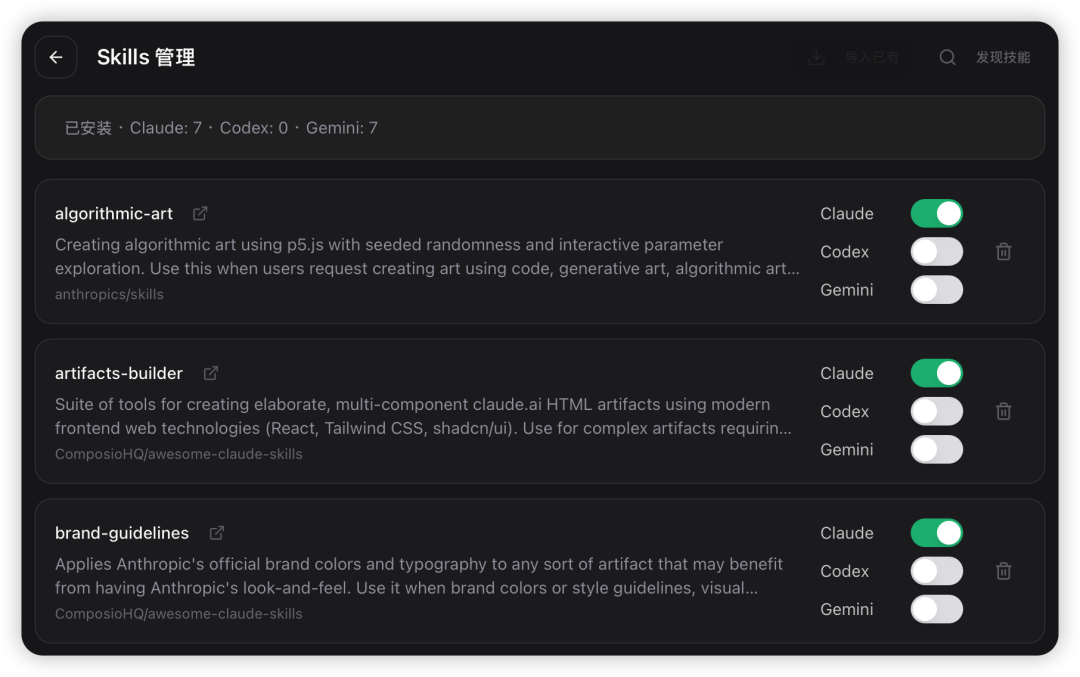This screenshot has height=677, width=1080.
Task: Enable Codex for artifacts-builder
Action: pos(936,411)
